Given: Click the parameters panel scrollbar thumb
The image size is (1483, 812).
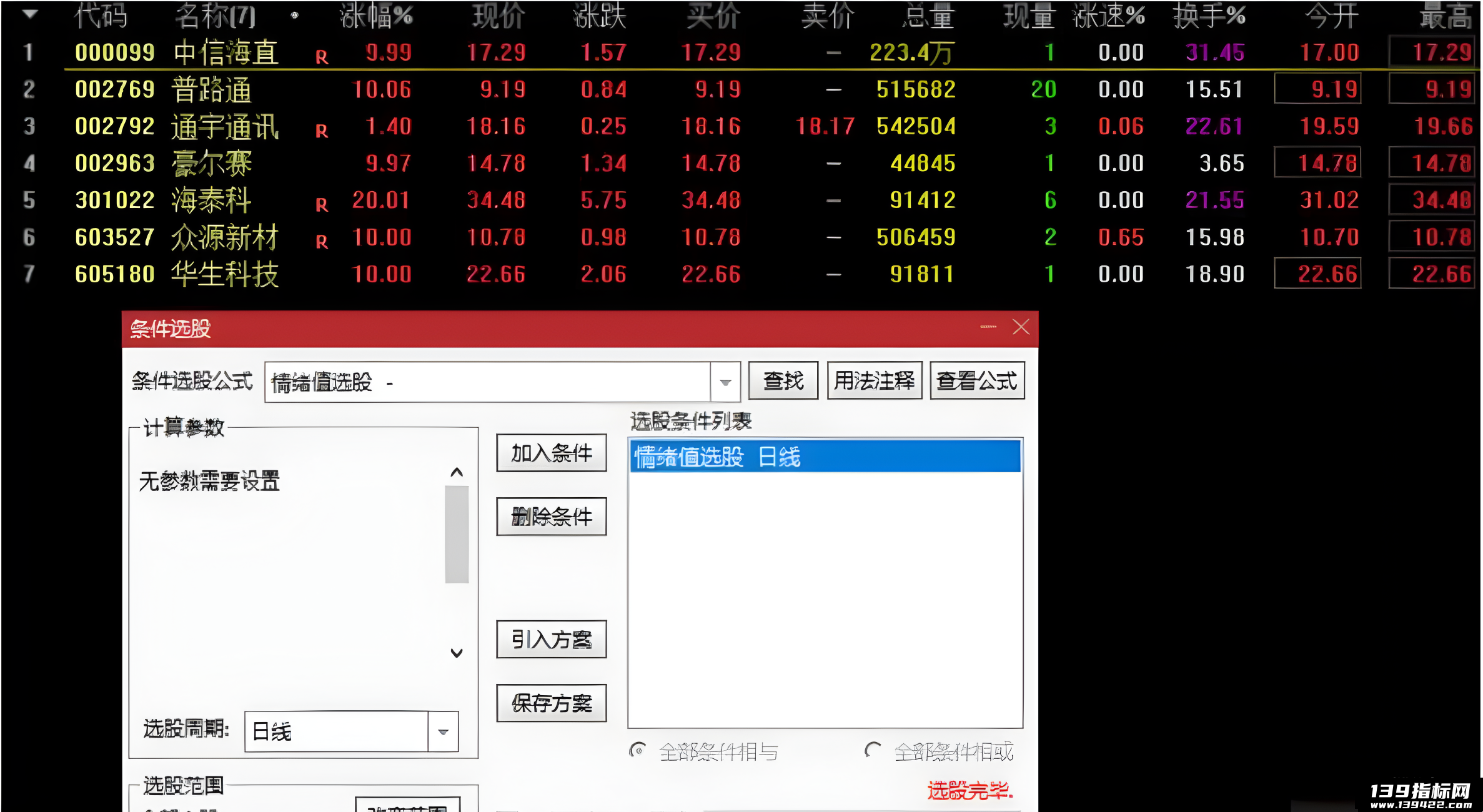Looking at the screenshot, I should (457, 534).
